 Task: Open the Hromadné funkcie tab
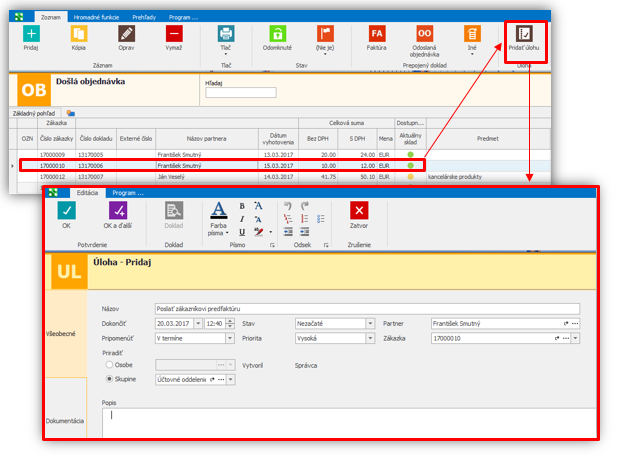[96, 17]
